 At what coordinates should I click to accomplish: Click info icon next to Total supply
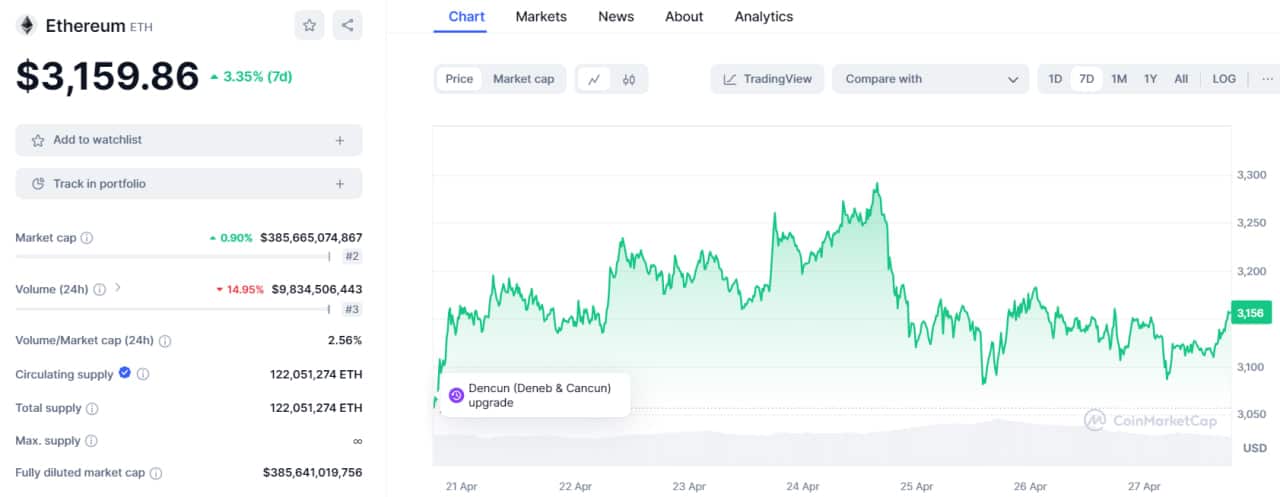tap(92, 409)
